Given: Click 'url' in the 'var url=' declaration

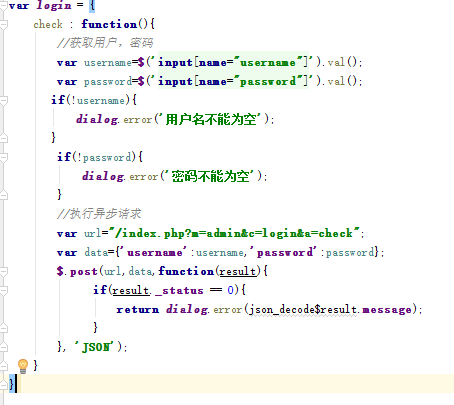Looking at the screenshot, I should point(92,233).
